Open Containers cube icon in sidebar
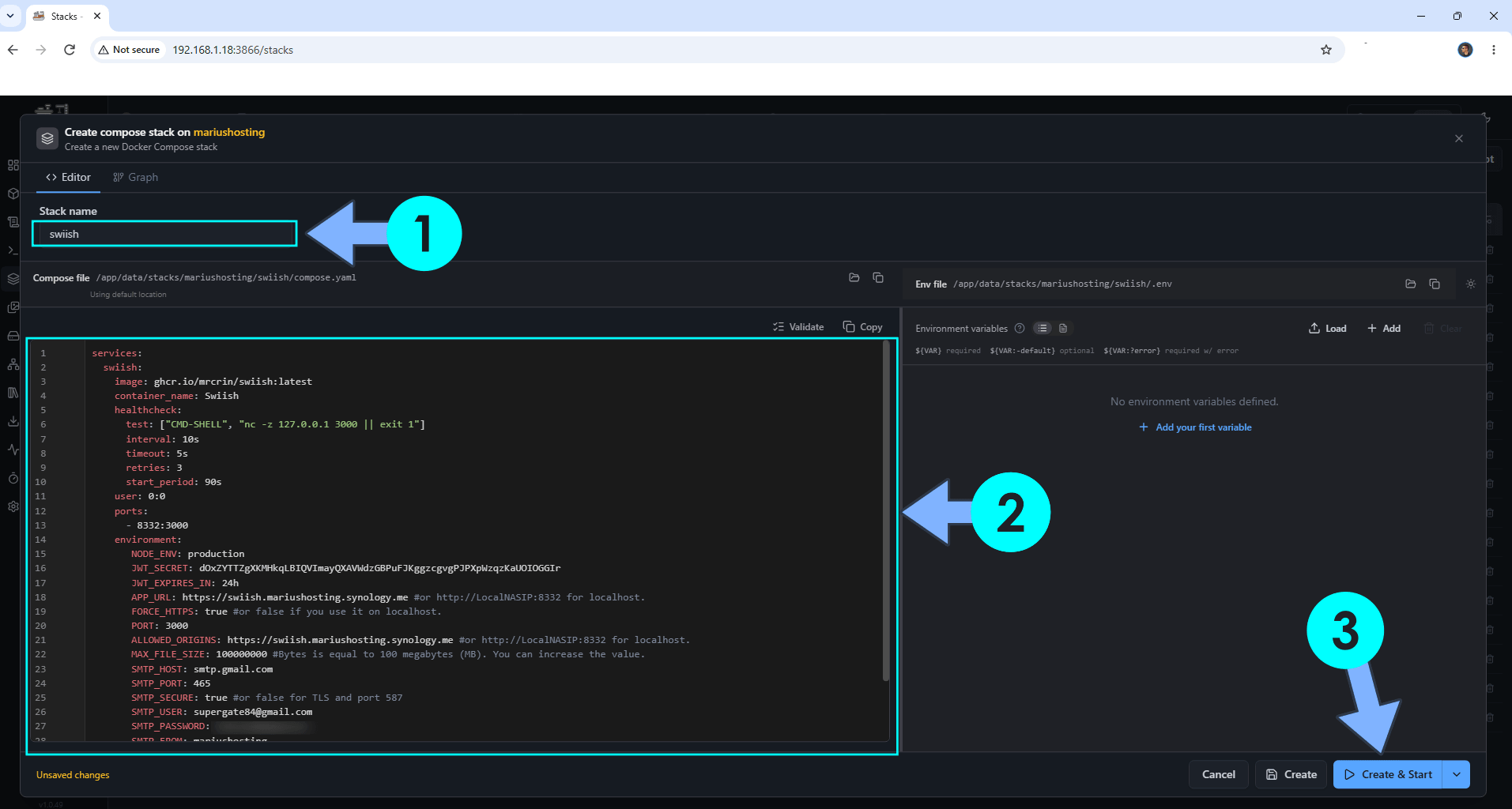 pos(13,194)
